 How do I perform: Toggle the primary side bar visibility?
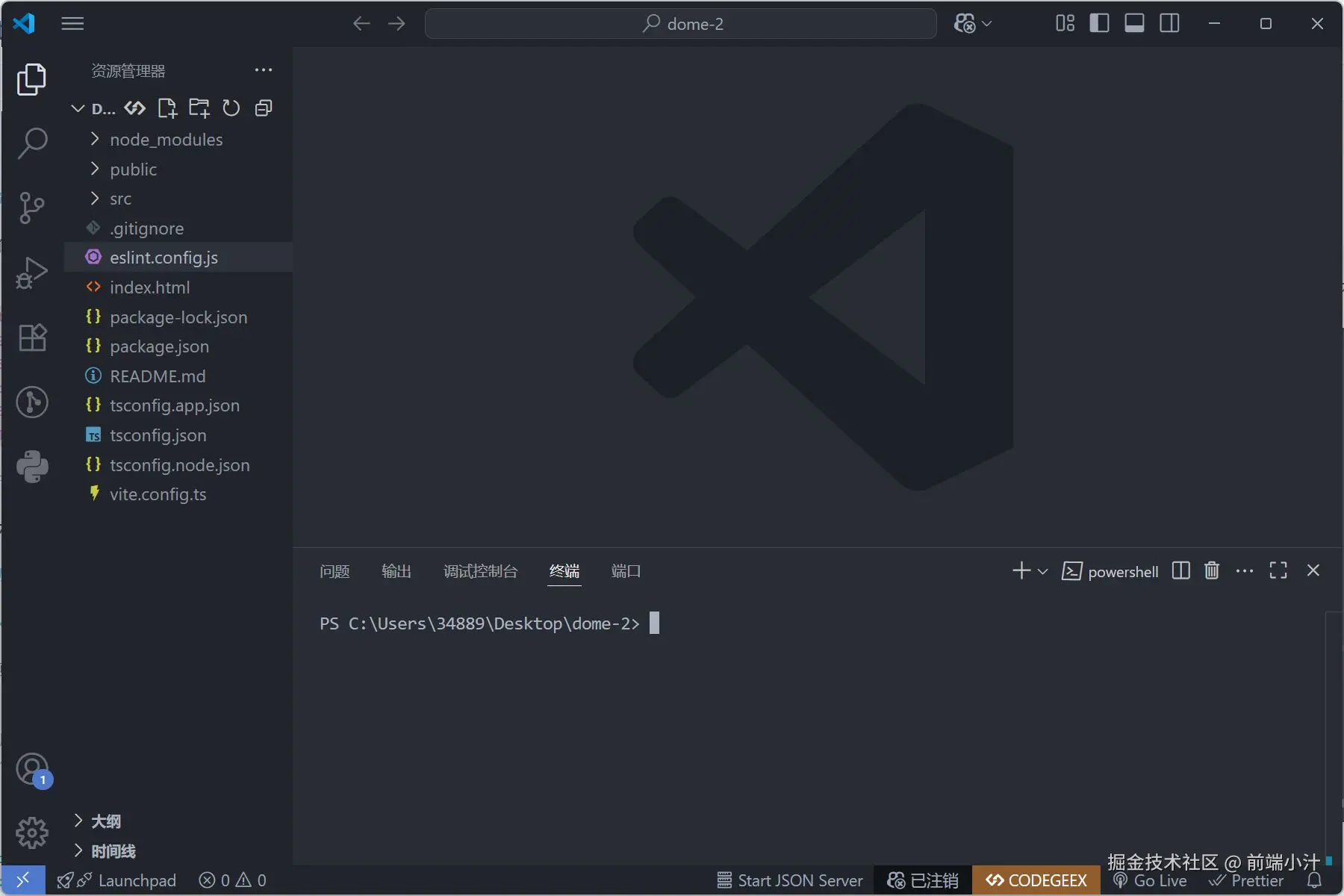[1099, 24]
